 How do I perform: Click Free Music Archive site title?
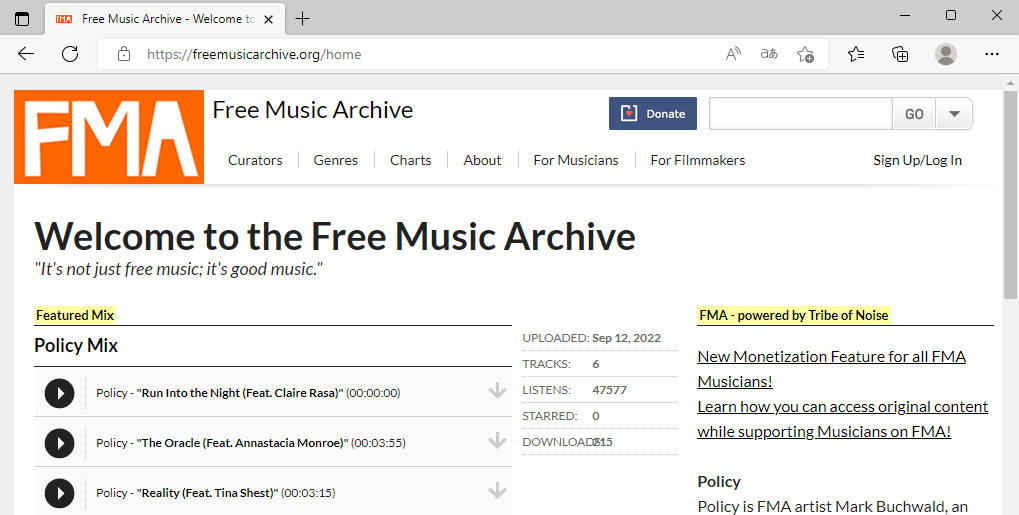coord(313,110)
